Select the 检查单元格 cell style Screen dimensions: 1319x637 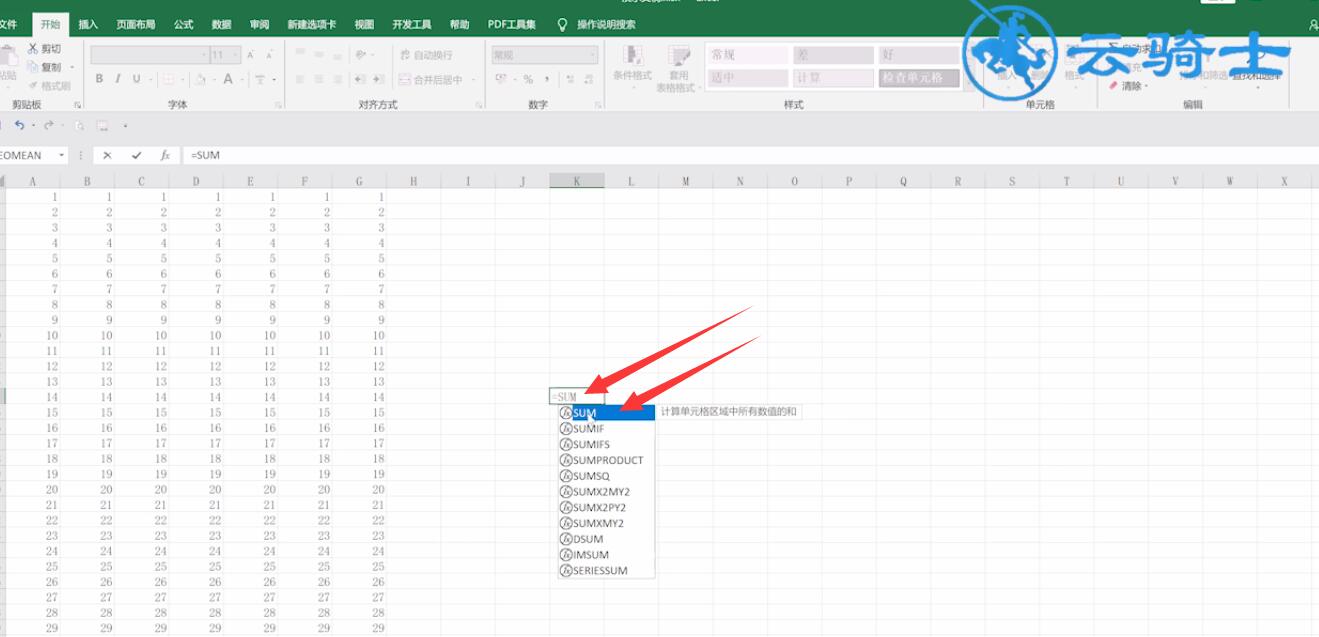point(919,78)
